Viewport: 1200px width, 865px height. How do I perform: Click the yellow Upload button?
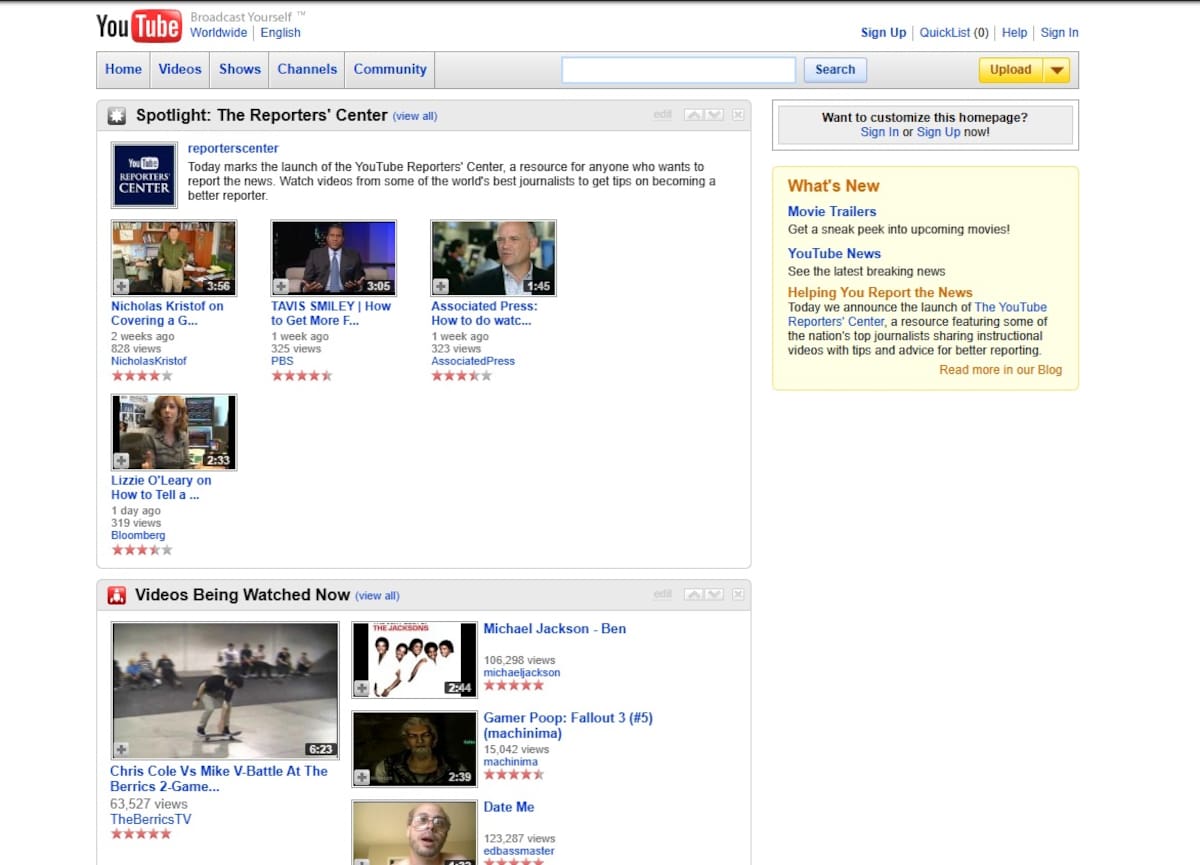pyautogui.click(x=1011, y=70)
